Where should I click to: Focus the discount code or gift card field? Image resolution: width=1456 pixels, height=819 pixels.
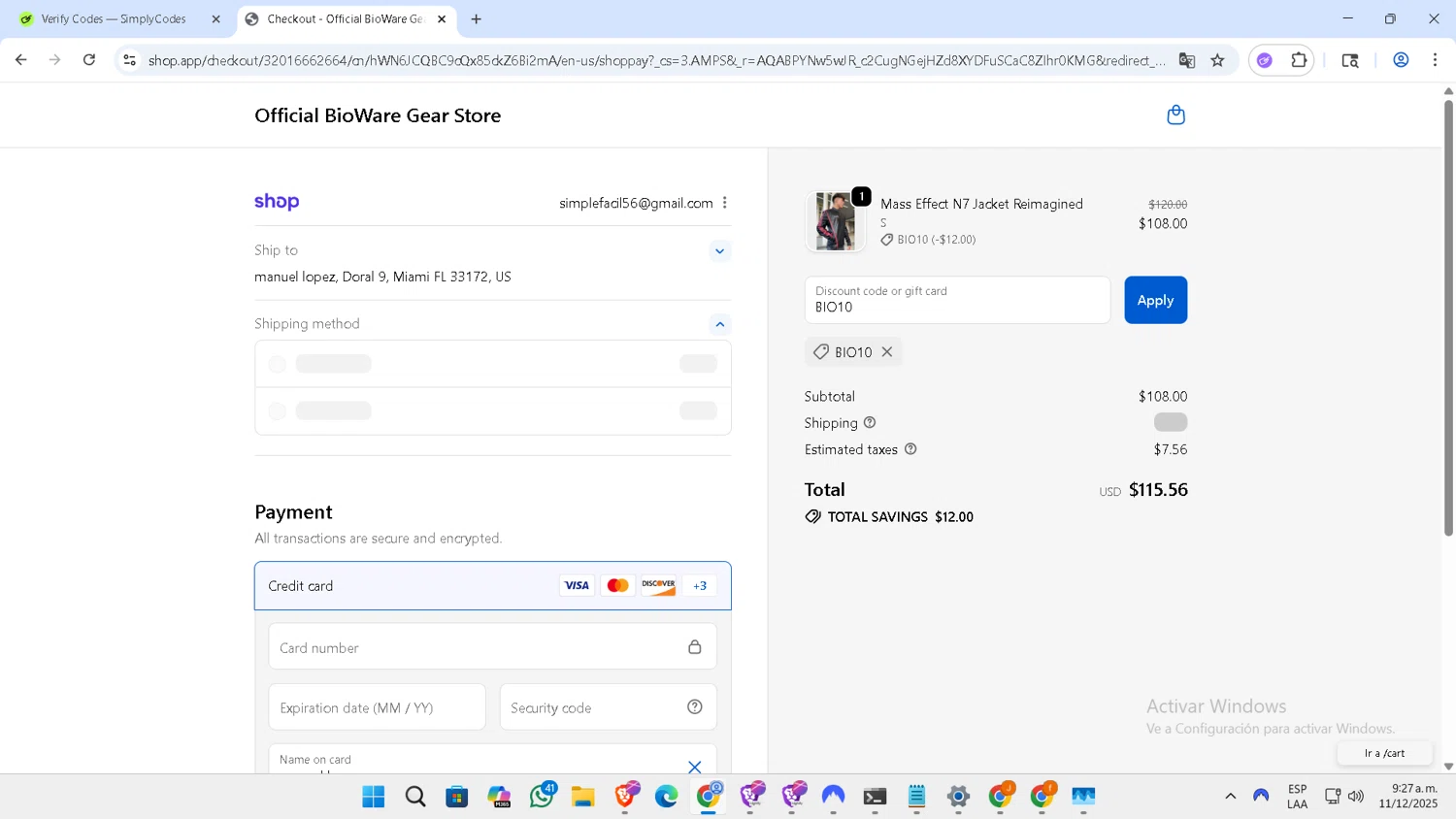tap(957, 300)
